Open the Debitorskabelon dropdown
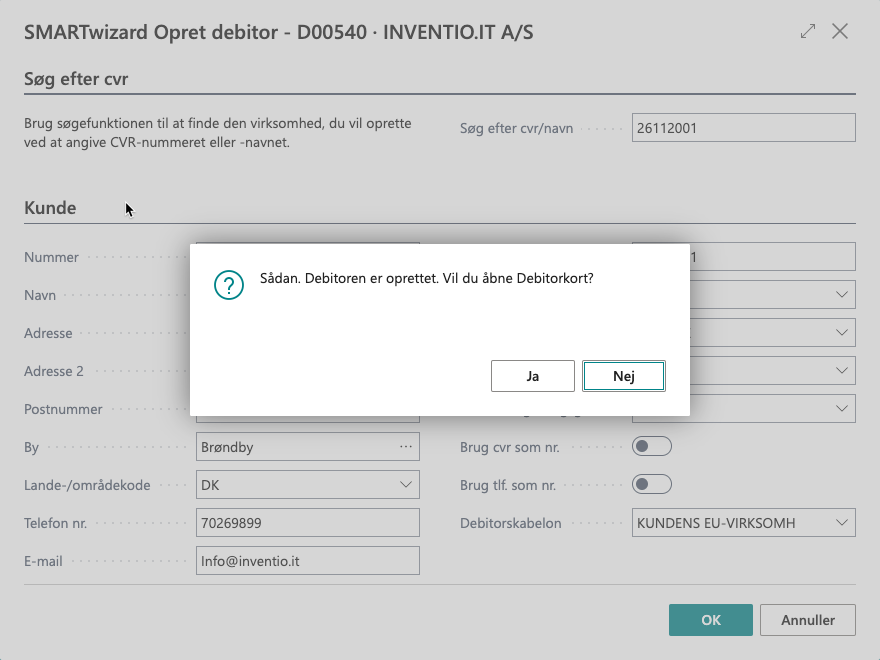Viewport: 880px width, 660px height. point(842,523)
